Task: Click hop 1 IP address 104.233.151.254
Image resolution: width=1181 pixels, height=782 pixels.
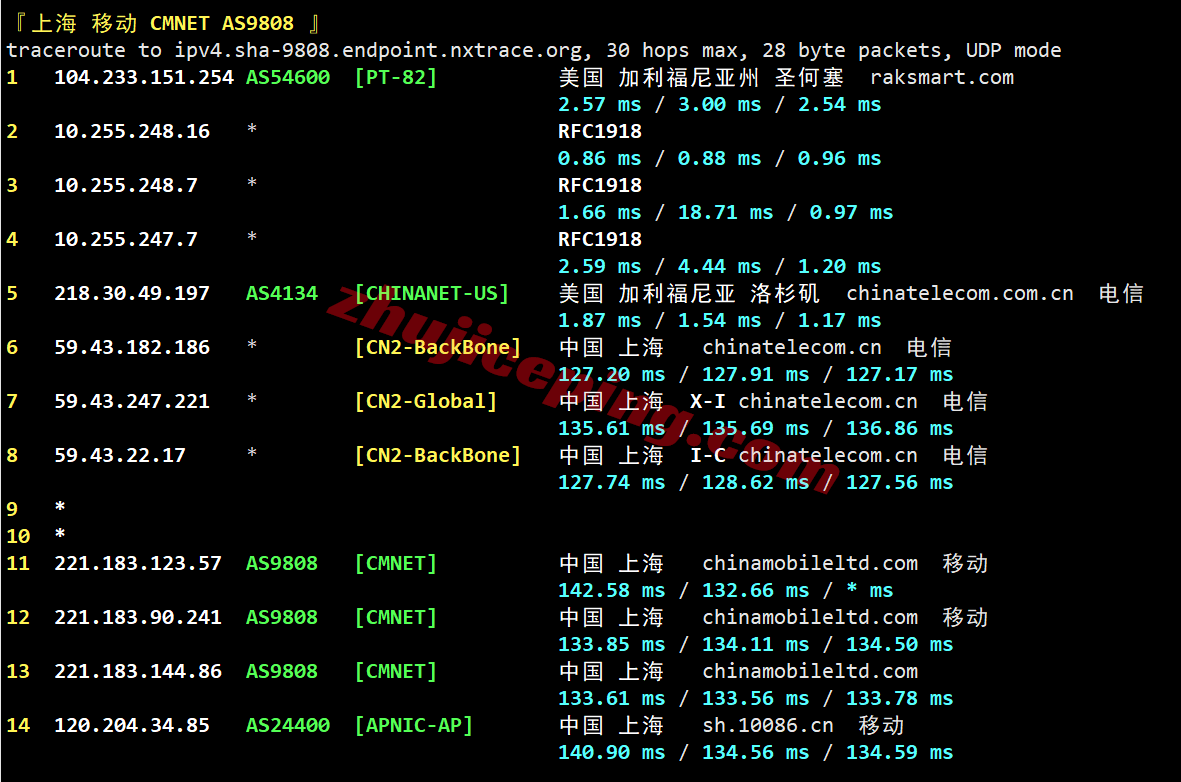Action: point(143,77)
